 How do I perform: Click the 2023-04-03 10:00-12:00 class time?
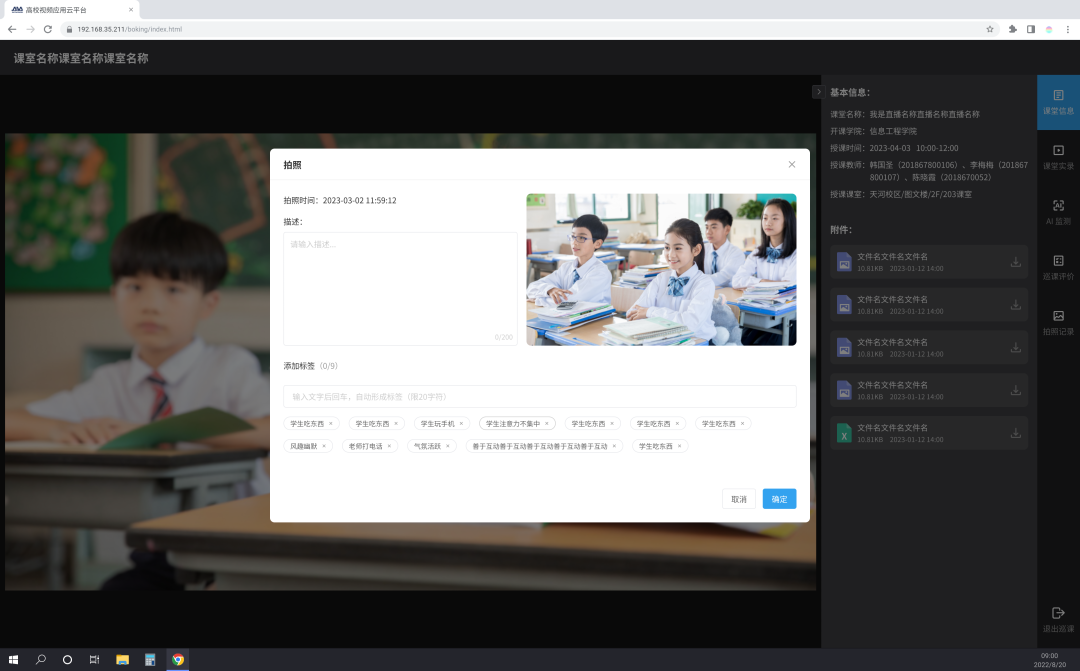click(913, 148)
